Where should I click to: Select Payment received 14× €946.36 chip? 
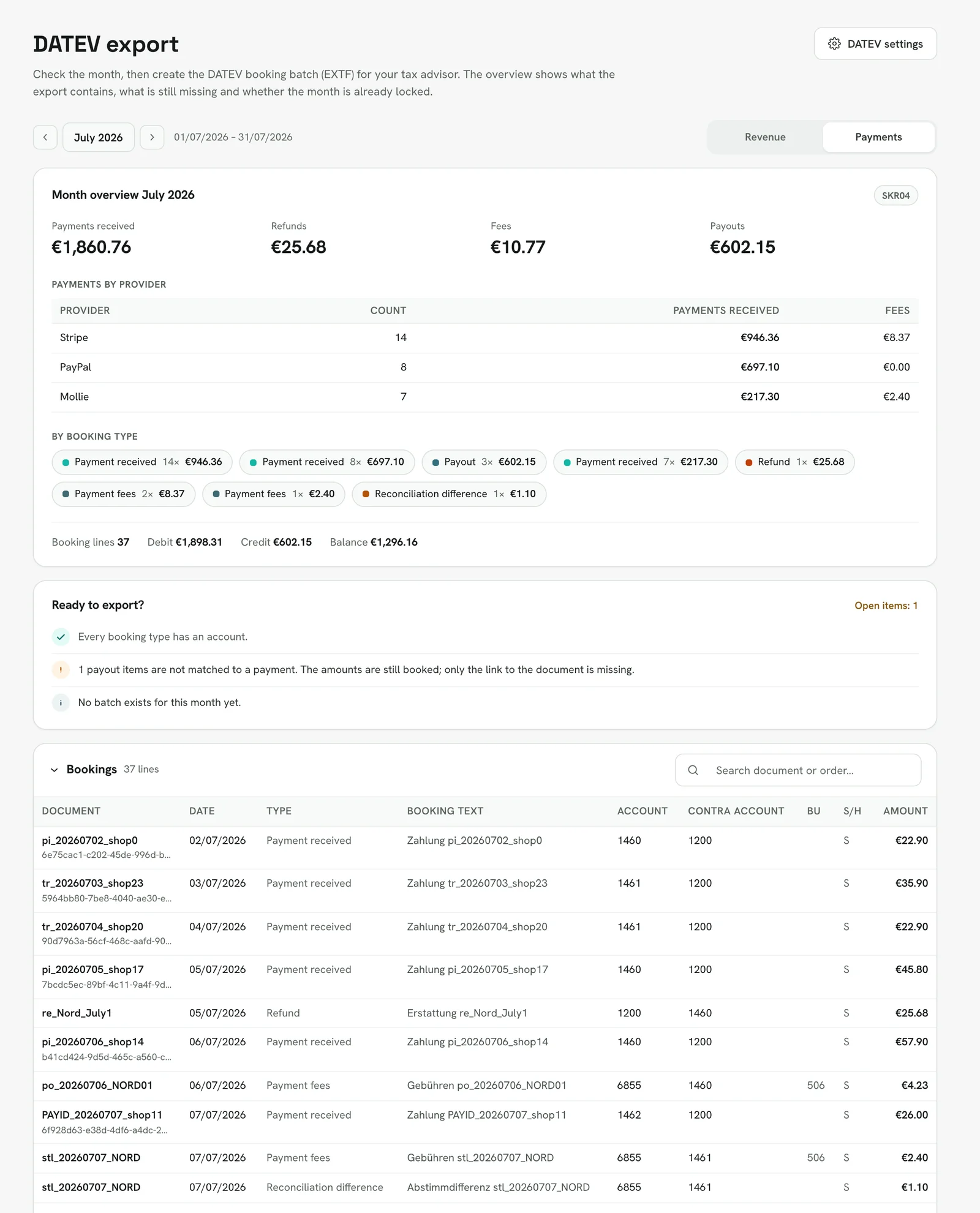click(142, 462)
